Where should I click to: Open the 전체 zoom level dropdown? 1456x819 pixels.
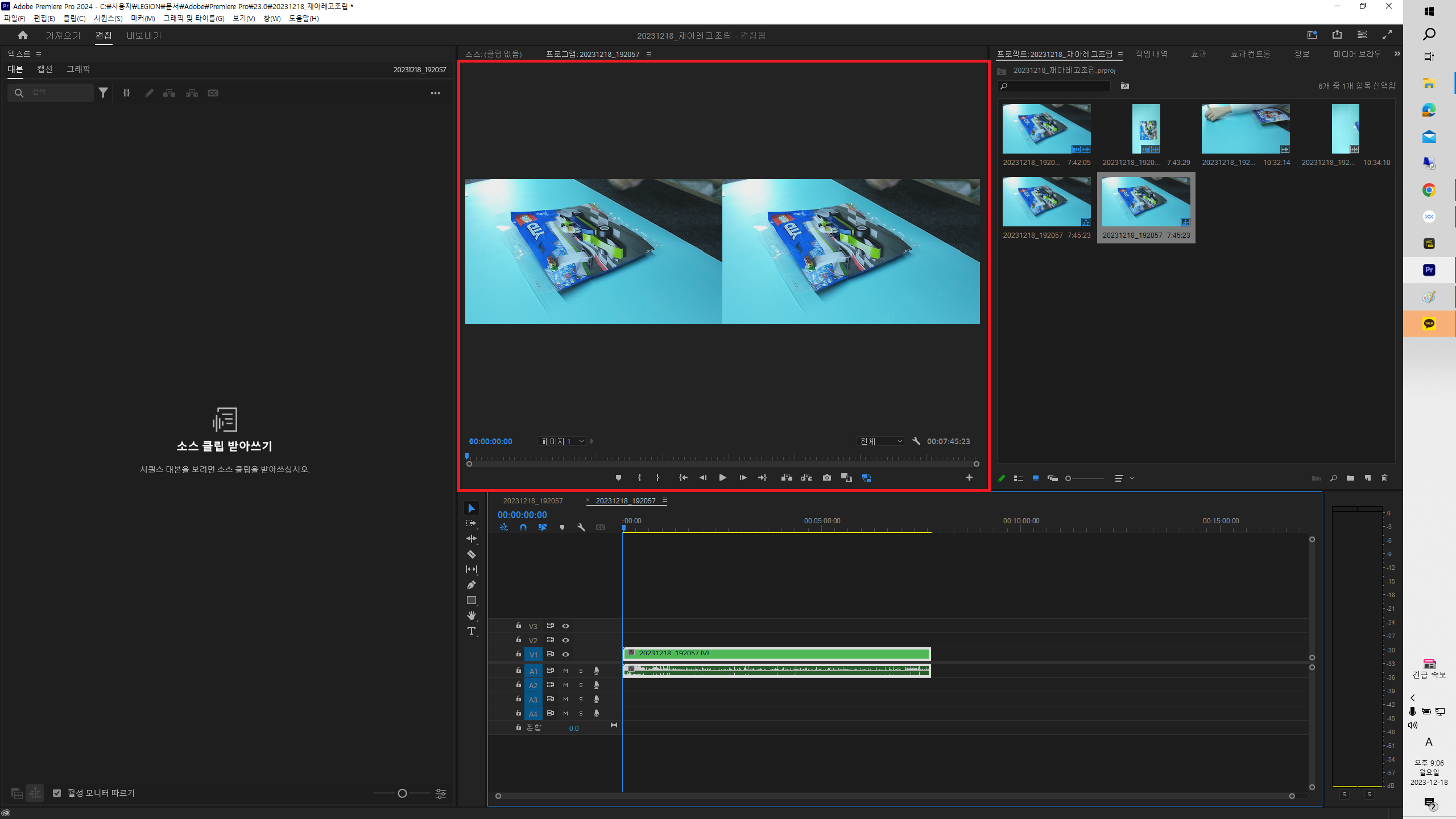[880, 441]
